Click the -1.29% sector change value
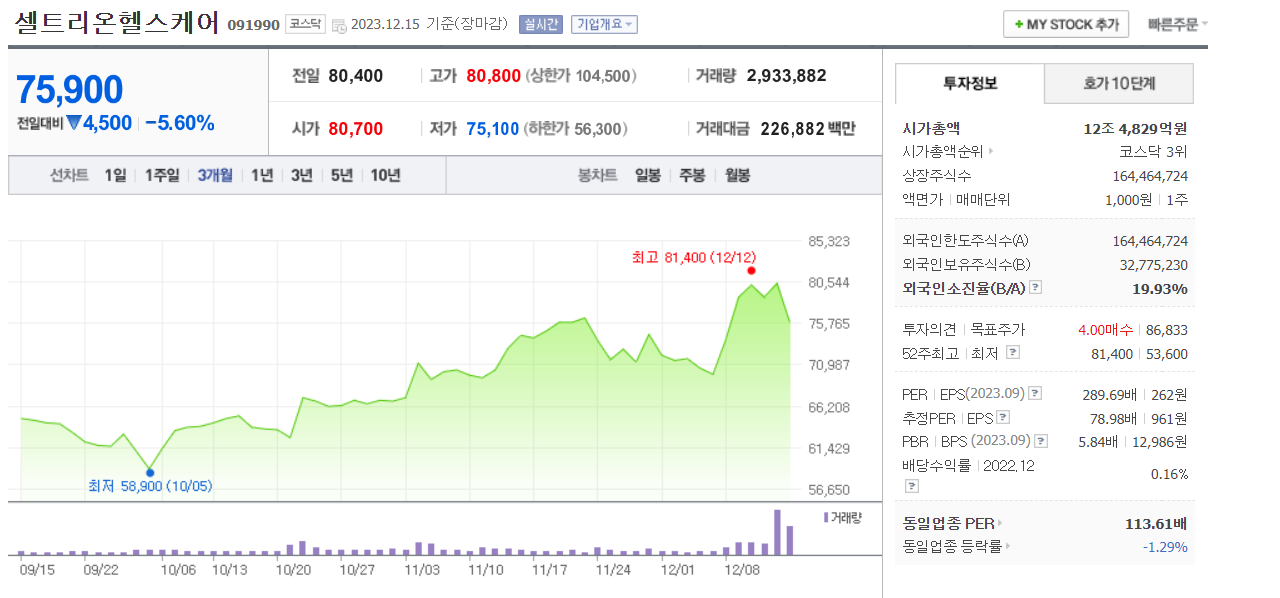The width and height of the screenshot is (1280, 598). 1165,546
